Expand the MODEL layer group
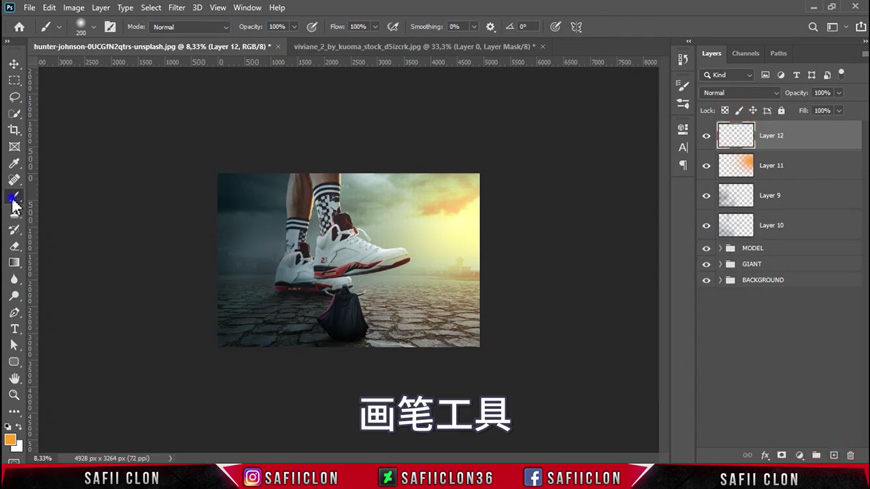The width and height of the screenshot is (870, 489). pyautogui.click(x=720, y=248)
